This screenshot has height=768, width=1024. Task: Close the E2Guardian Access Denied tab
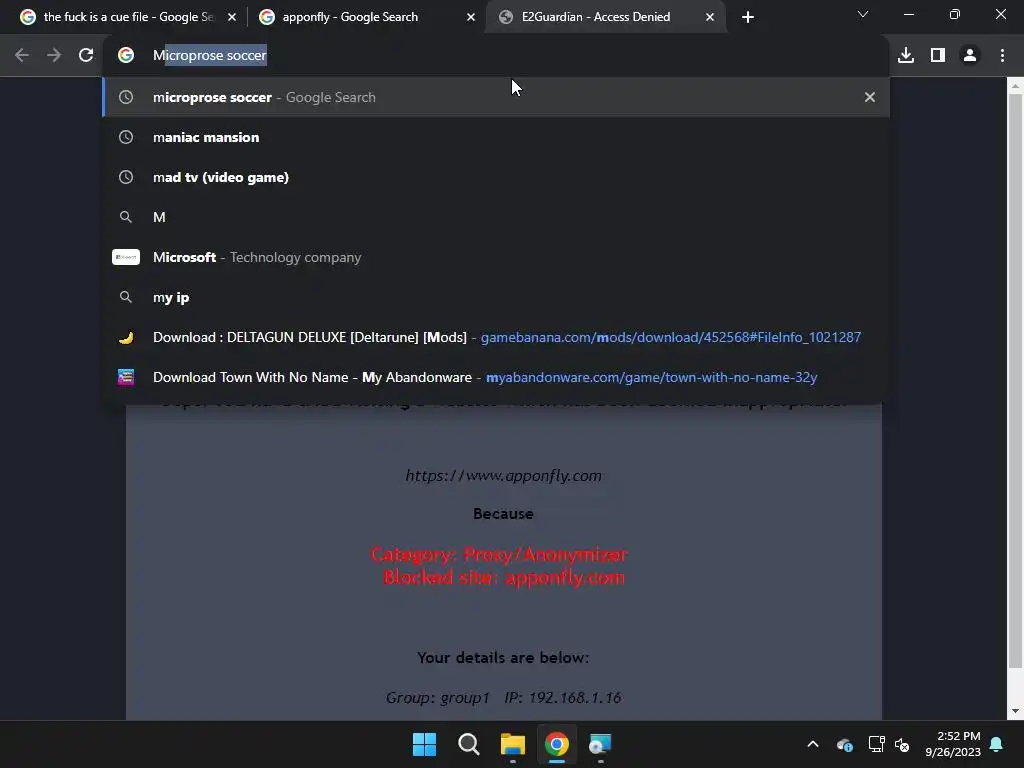point(710,17)
